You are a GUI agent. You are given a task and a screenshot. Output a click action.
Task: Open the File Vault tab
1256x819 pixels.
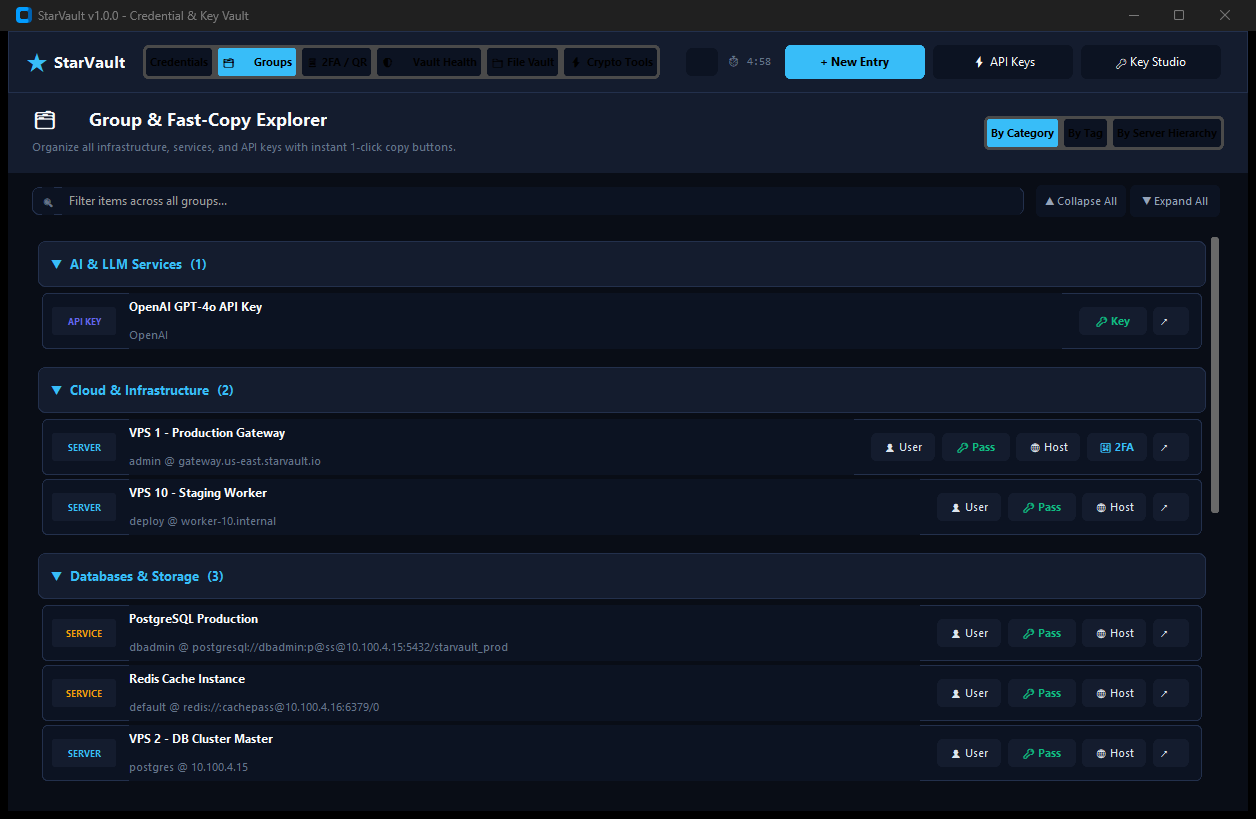coord(522,62)
